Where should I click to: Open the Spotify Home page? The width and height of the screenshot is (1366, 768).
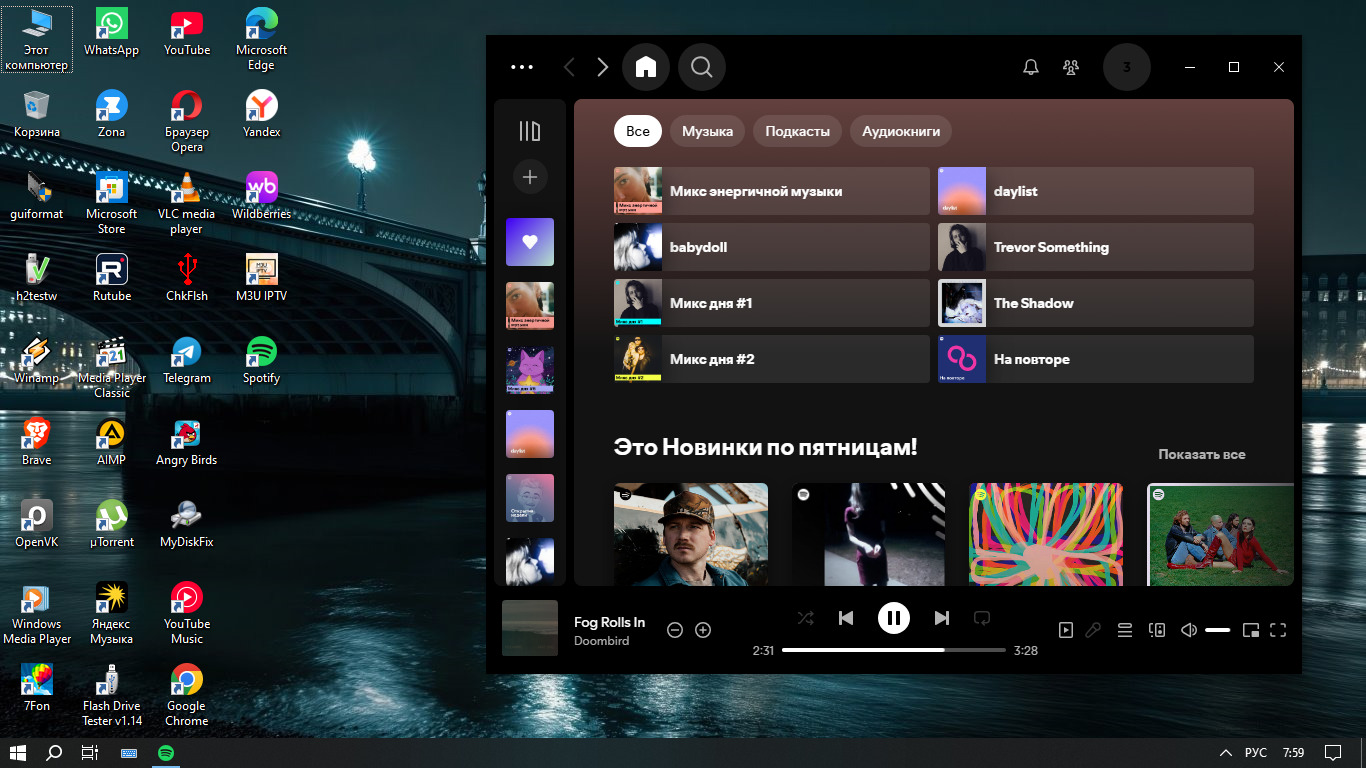click(x=646, y=67)
